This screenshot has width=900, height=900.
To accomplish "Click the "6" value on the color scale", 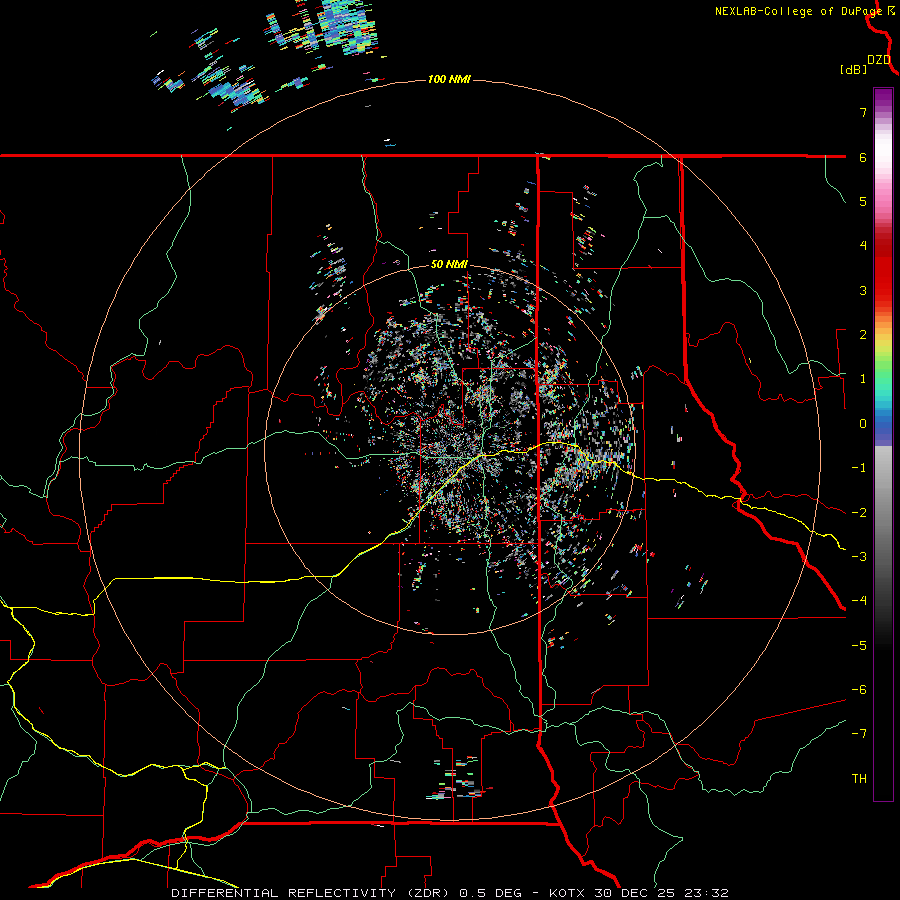I will click(863, 157).
